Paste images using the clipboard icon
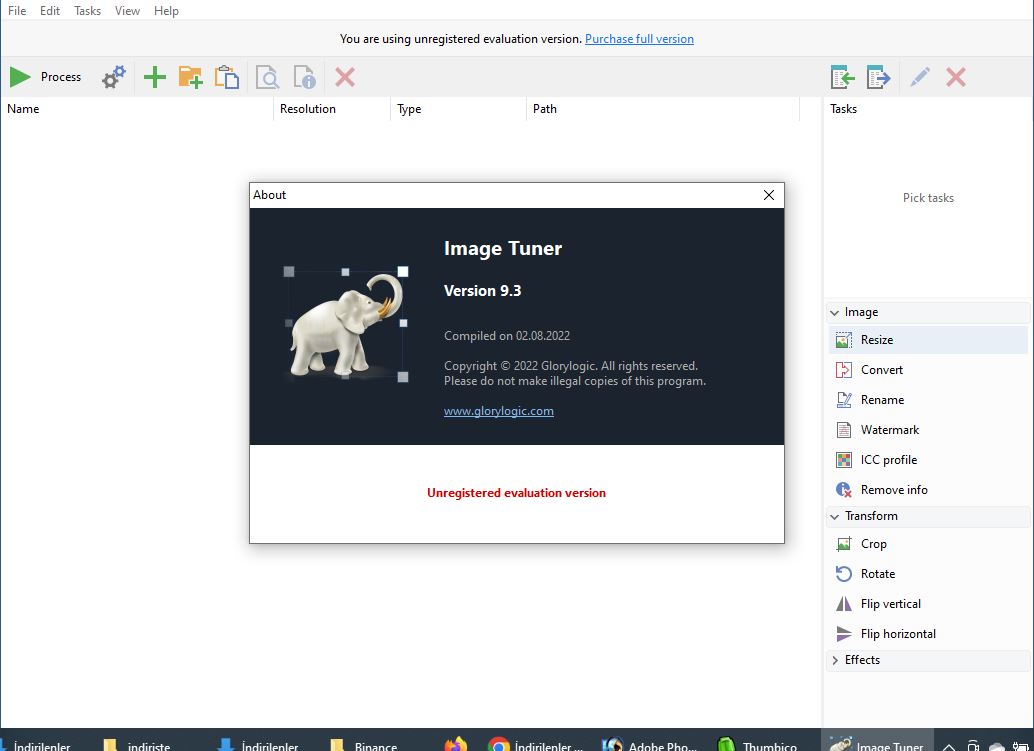 pos(227,77)
